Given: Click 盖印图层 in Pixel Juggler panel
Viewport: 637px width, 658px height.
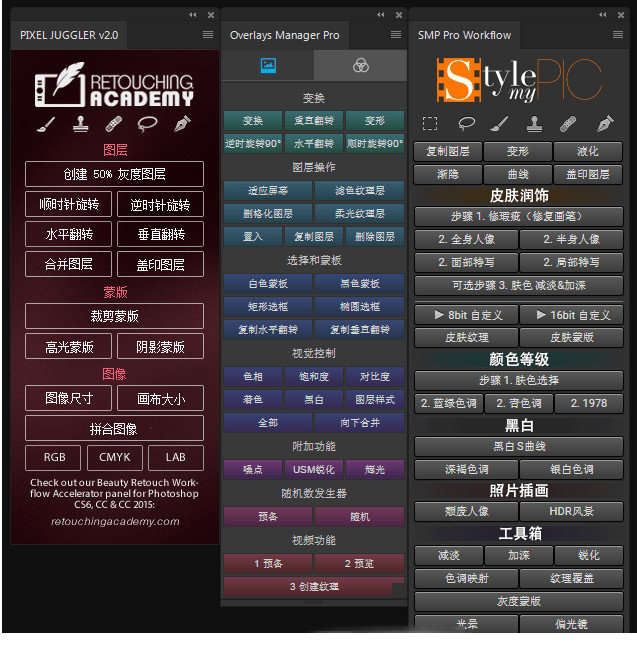Looking at the screenshot, I should 160,264.
